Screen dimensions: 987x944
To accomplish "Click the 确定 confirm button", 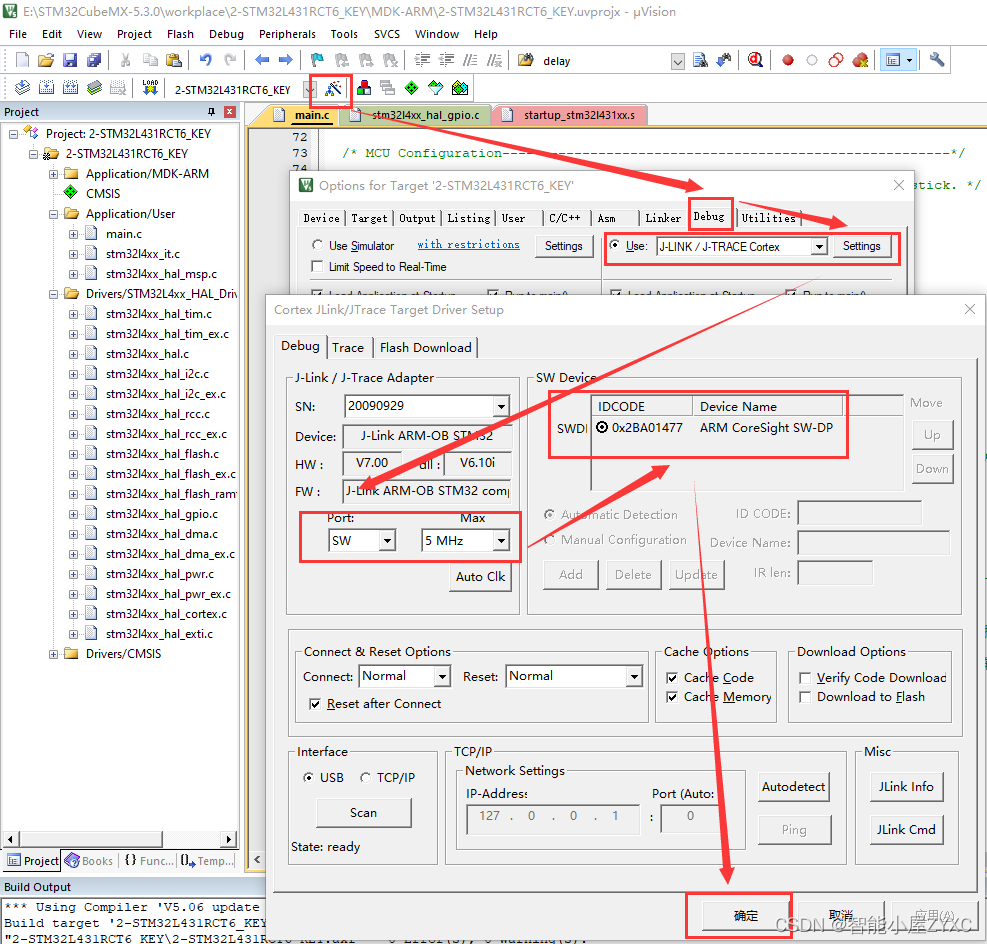I will 746,916.
